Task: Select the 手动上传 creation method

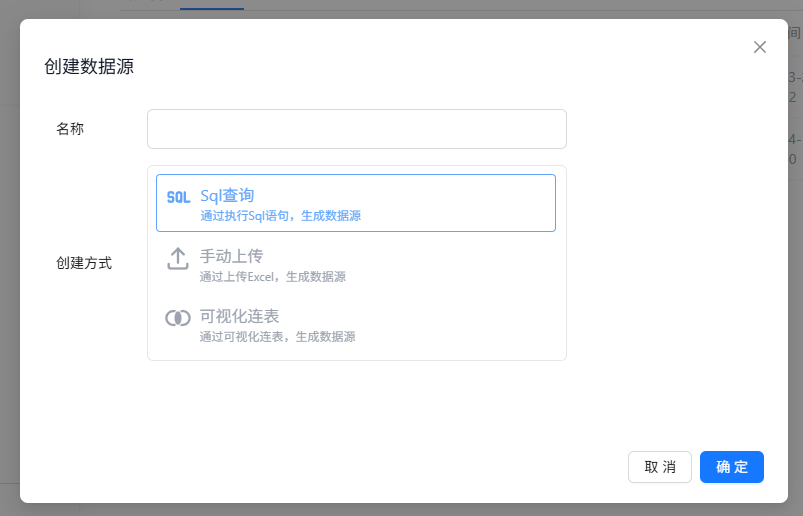Action: (355, 264)
